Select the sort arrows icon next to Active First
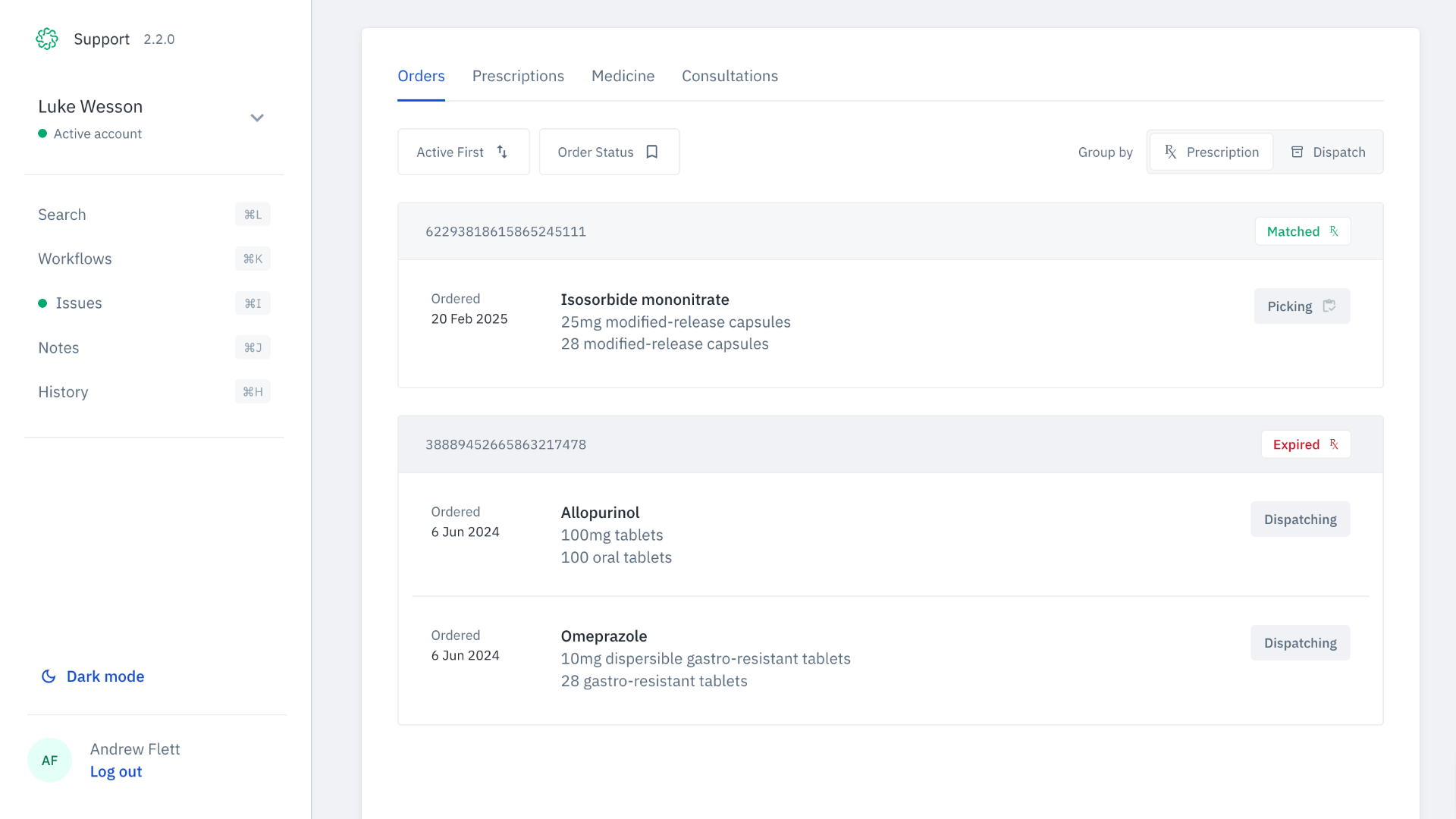 coord(502,152)
